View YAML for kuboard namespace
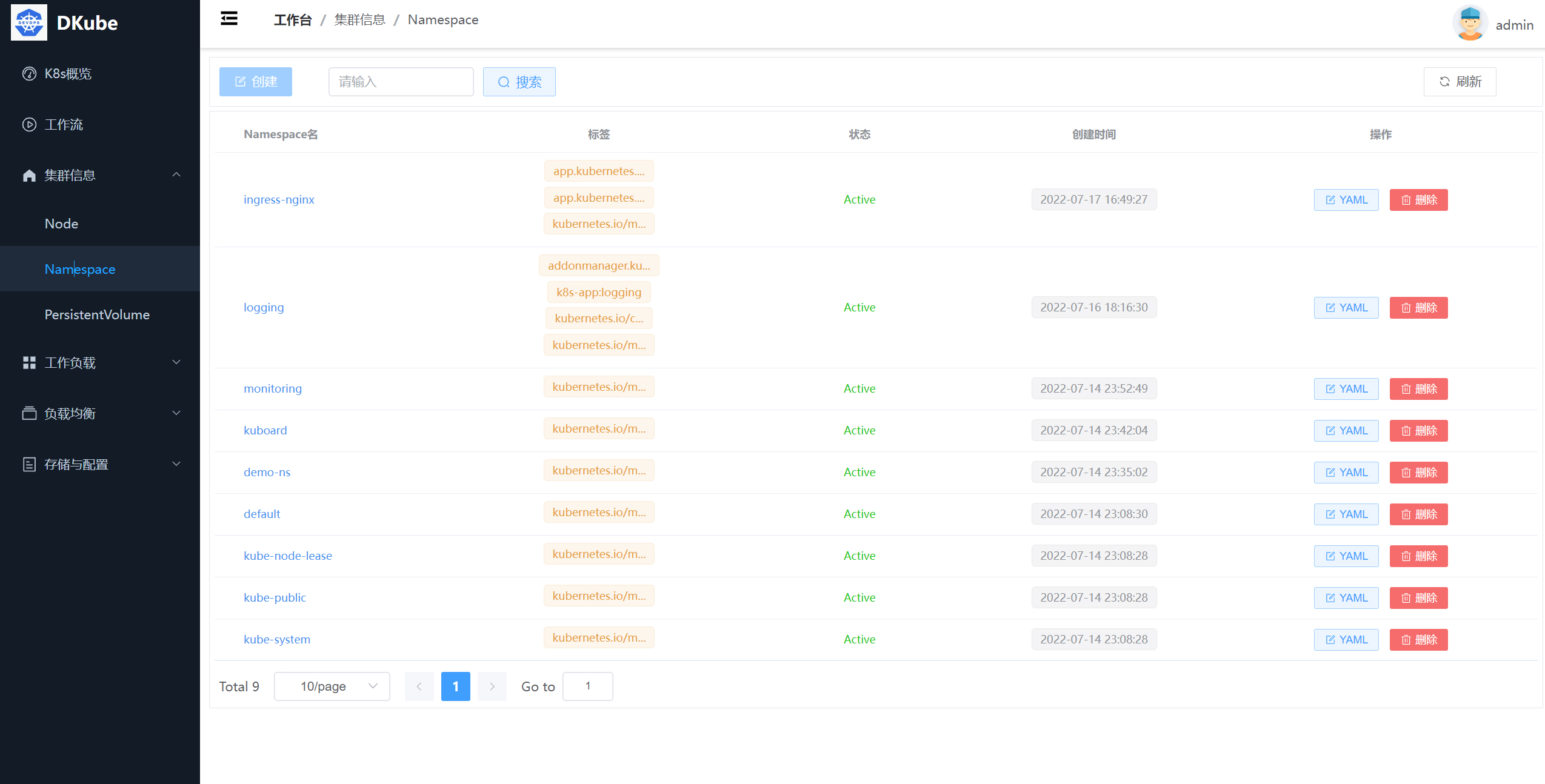Image resolution: width=1545 pixels, height=784 pixels. (x=1346, y=431)
